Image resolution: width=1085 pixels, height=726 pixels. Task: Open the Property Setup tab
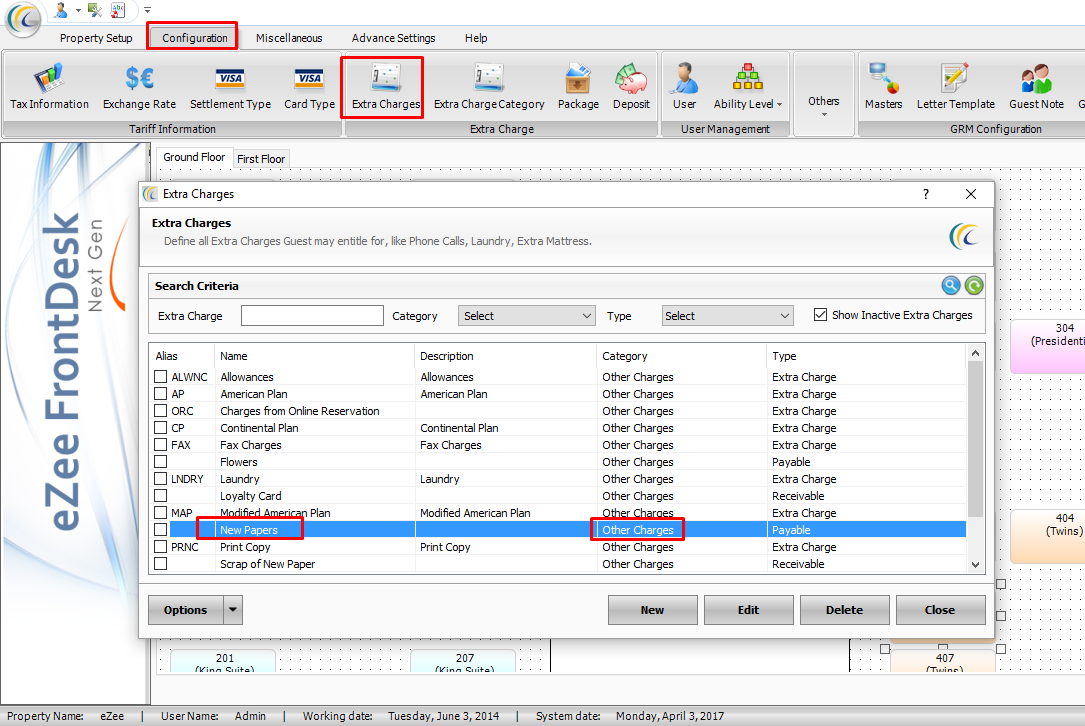(96, 38)
